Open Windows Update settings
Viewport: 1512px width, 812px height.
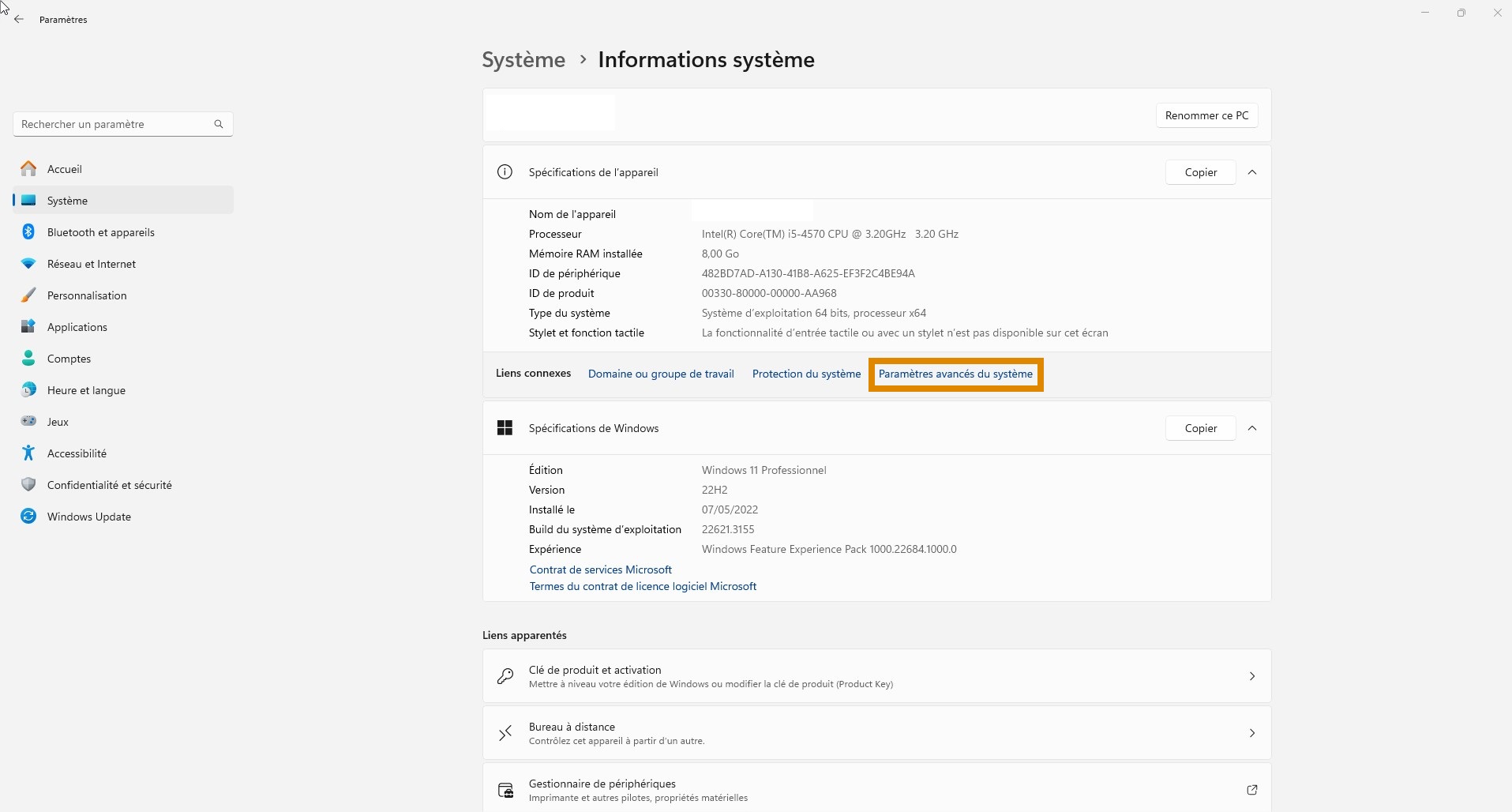[x=88, y=516]
